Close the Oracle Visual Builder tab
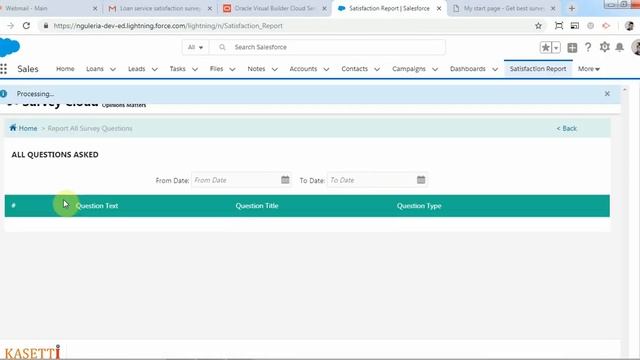Image resolution: width=640 pixels, height=360 pixels. [x=324, y=8]
